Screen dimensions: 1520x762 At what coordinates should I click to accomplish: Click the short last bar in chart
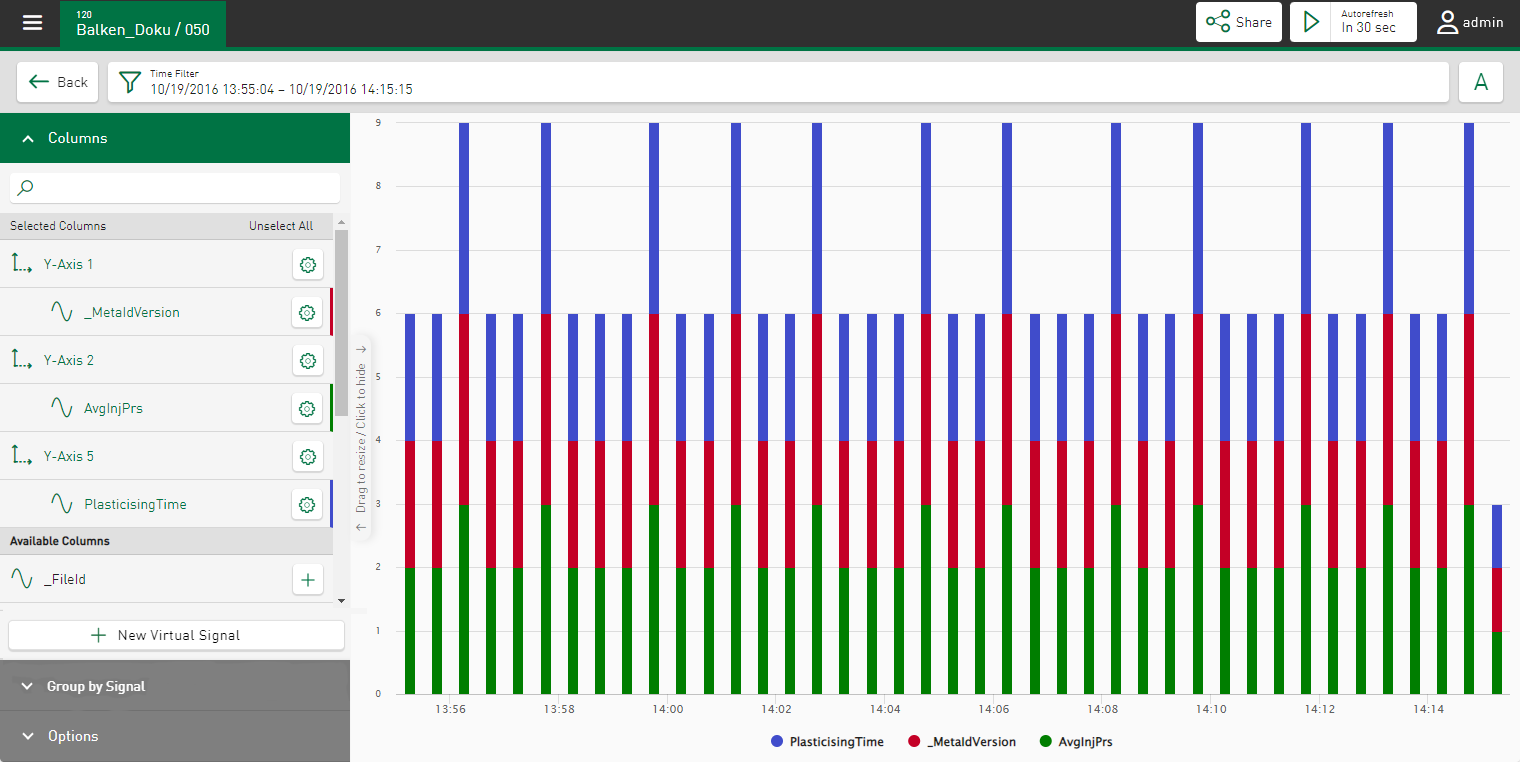tap(1496, 599)
